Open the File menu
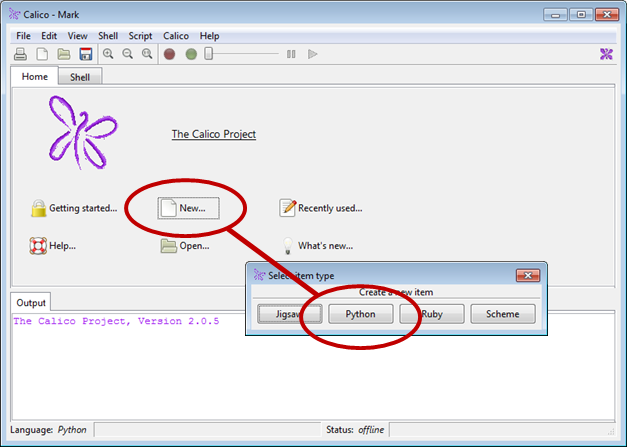Viewport: 627px width, 447px height. [23, 36]
